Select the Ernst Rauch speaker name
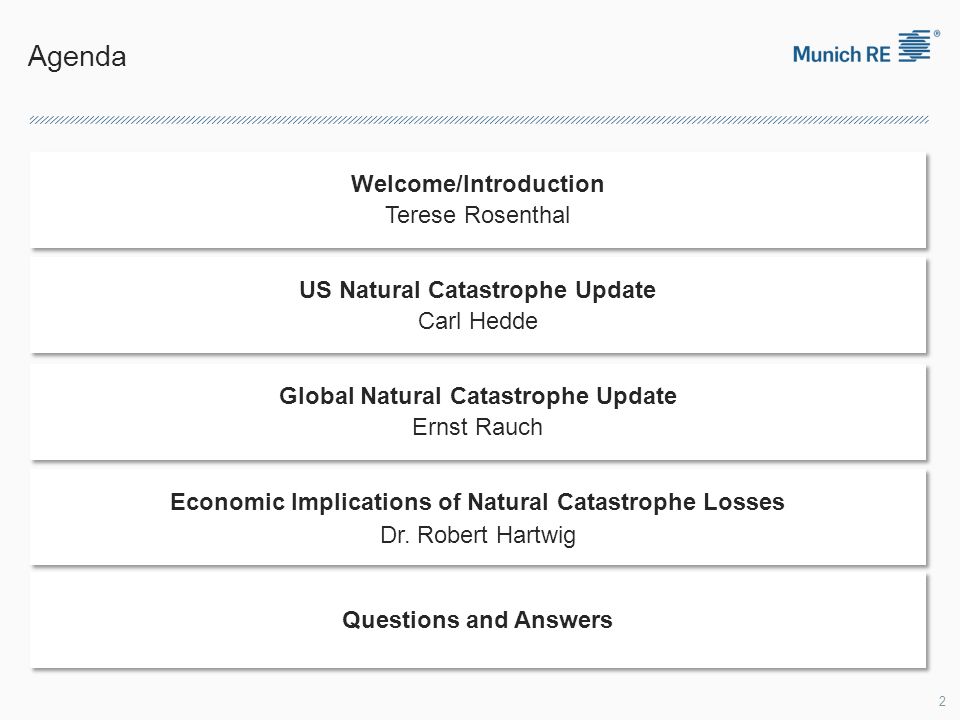The image size is (960, 720). coord(478,427)
